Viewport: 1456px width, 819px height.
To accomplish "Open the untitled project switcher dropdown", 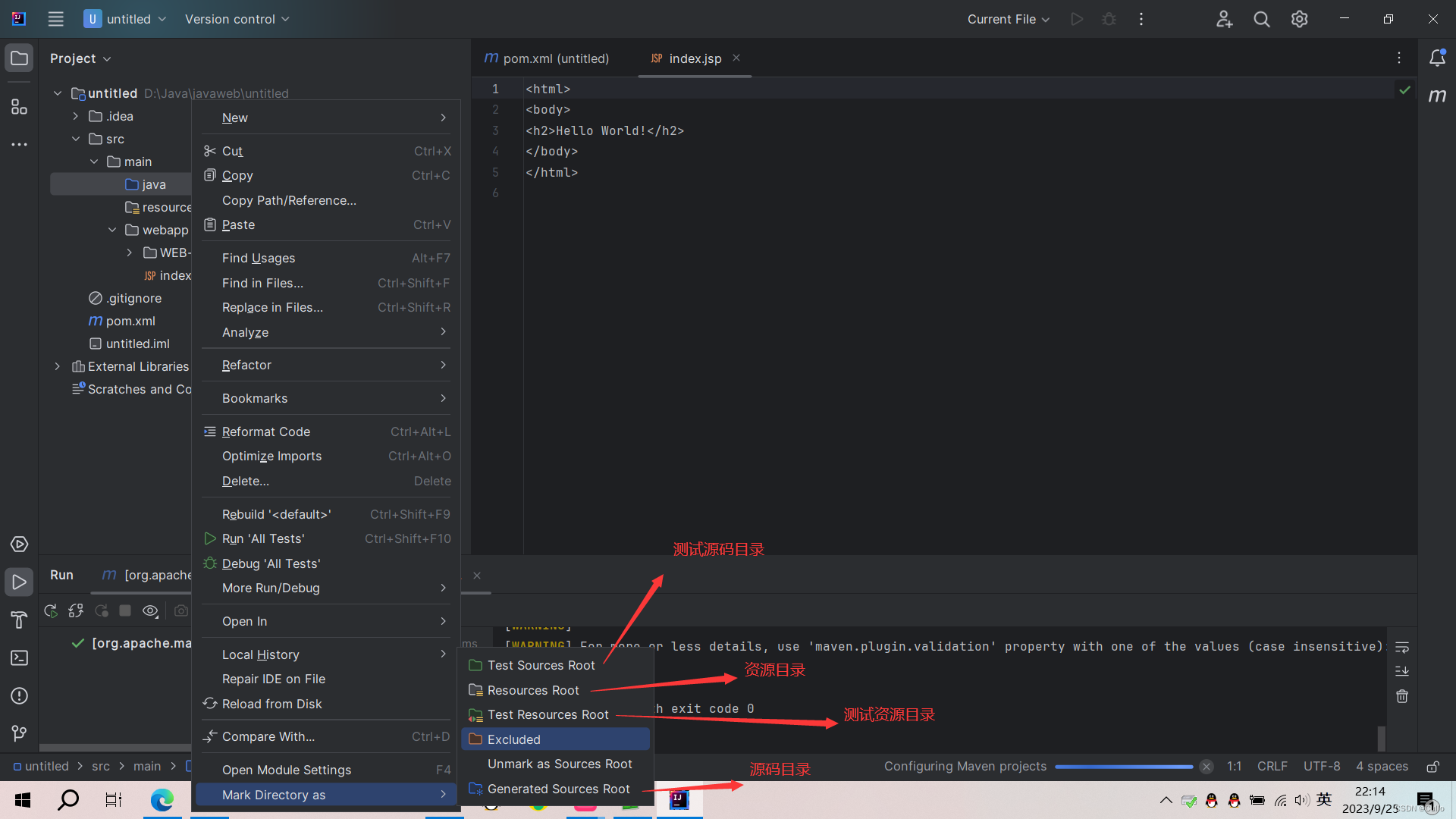I will (x=124, y=19).
